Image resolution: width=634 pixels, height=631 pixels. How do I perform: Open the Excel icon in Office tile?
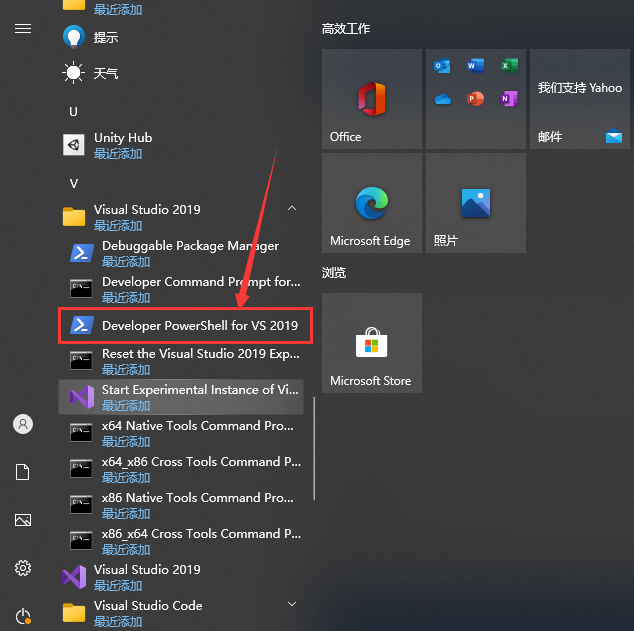pyautogui.click(x=509, y=65)
